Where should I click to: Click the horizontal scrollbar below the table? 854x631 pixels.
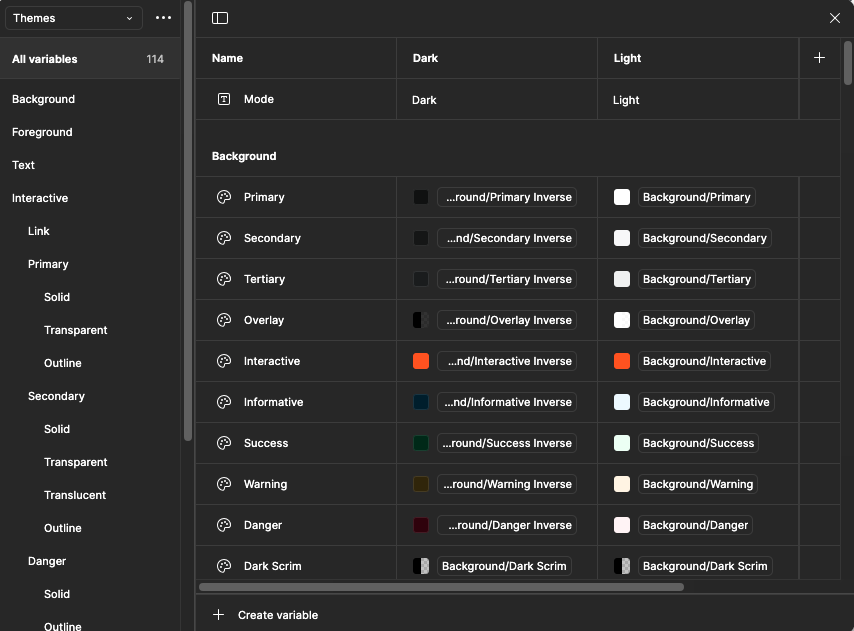[x=441, y=587]
